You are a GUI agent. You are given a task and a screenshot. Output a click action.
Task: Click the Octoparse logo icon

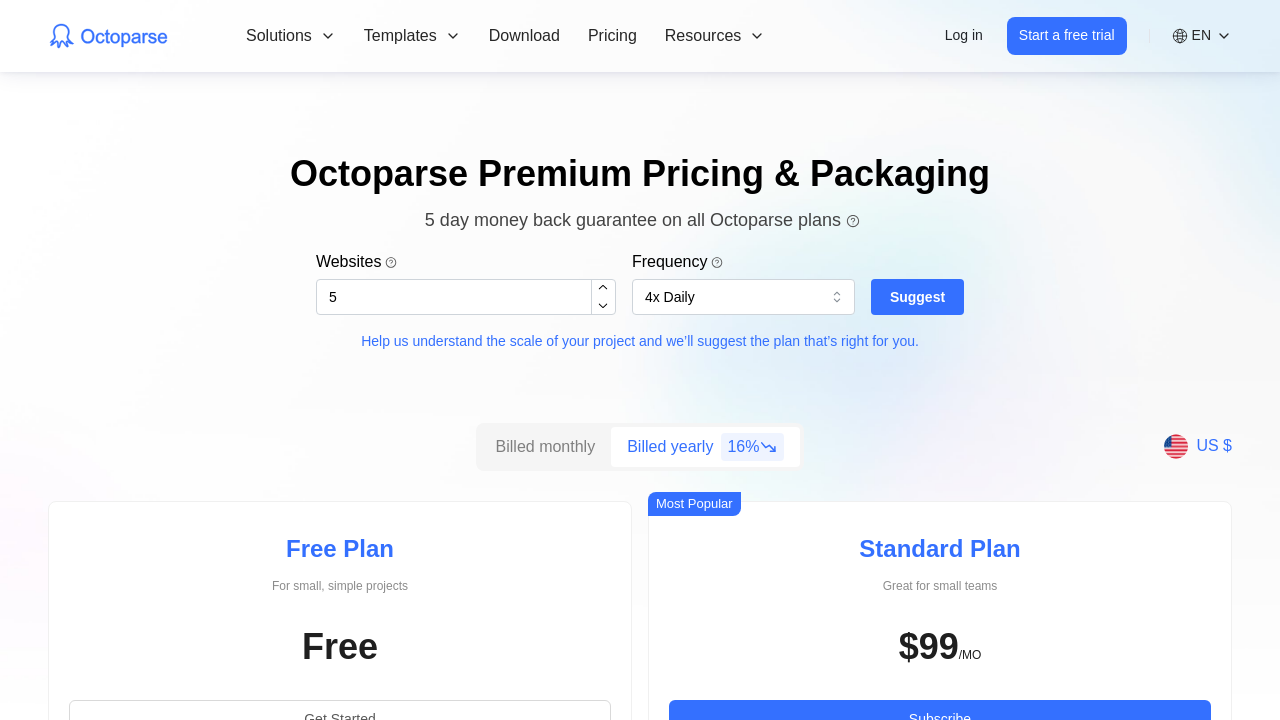click(62, 36)
